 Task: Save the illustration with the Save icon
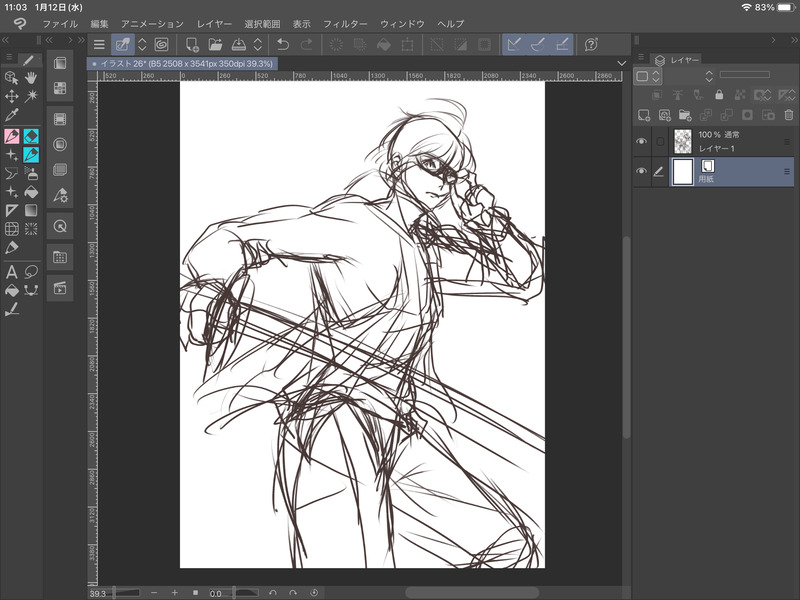pos(238,44)
